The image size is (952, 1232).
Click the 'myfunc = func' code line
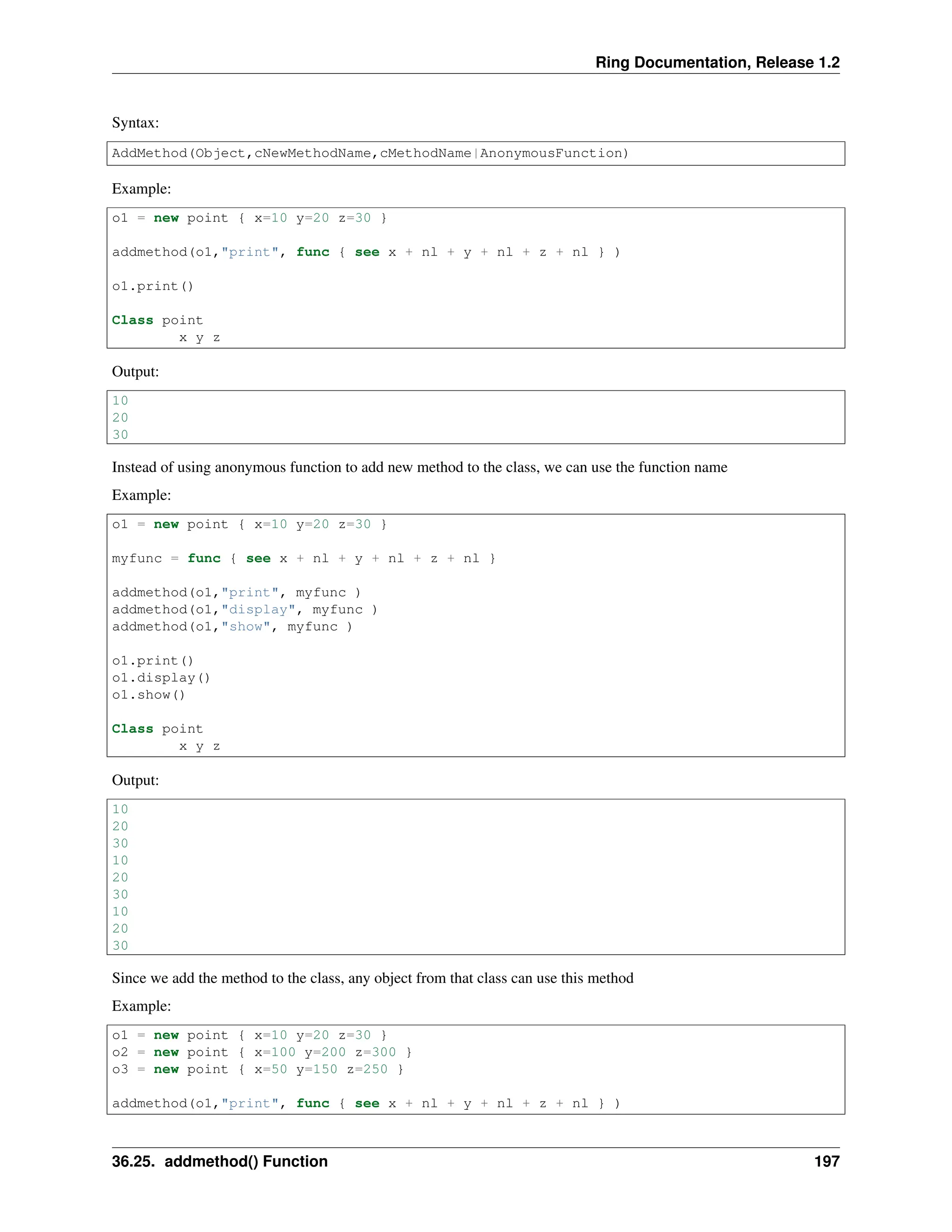tap(304, 558)
